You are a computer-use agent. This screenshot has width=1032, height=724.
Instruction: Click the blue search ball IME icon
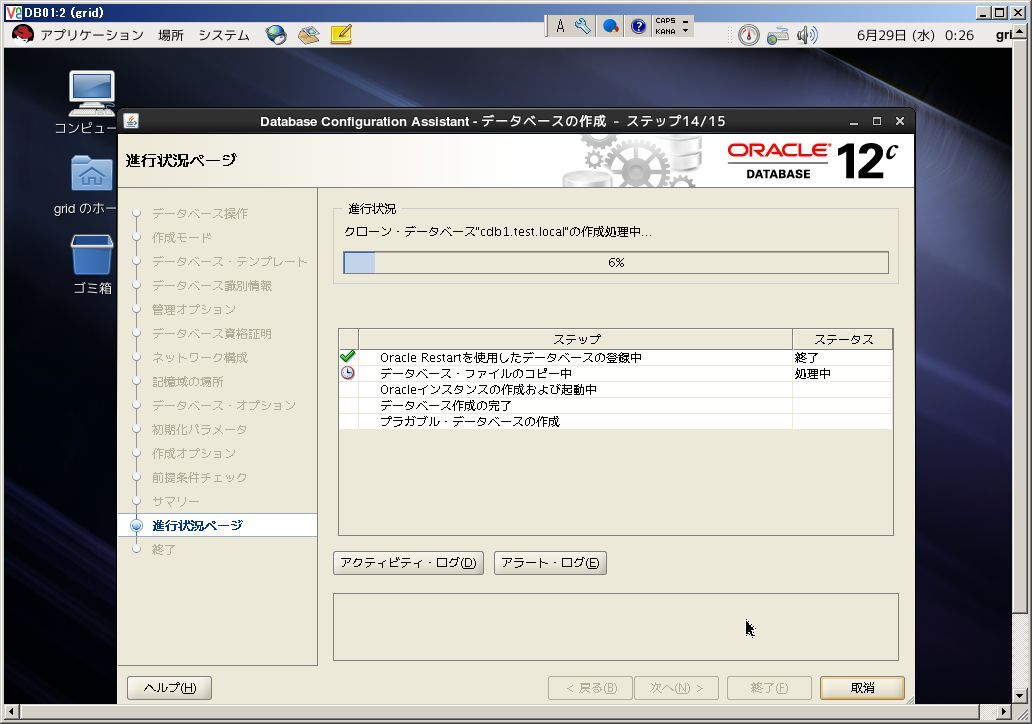611,26
